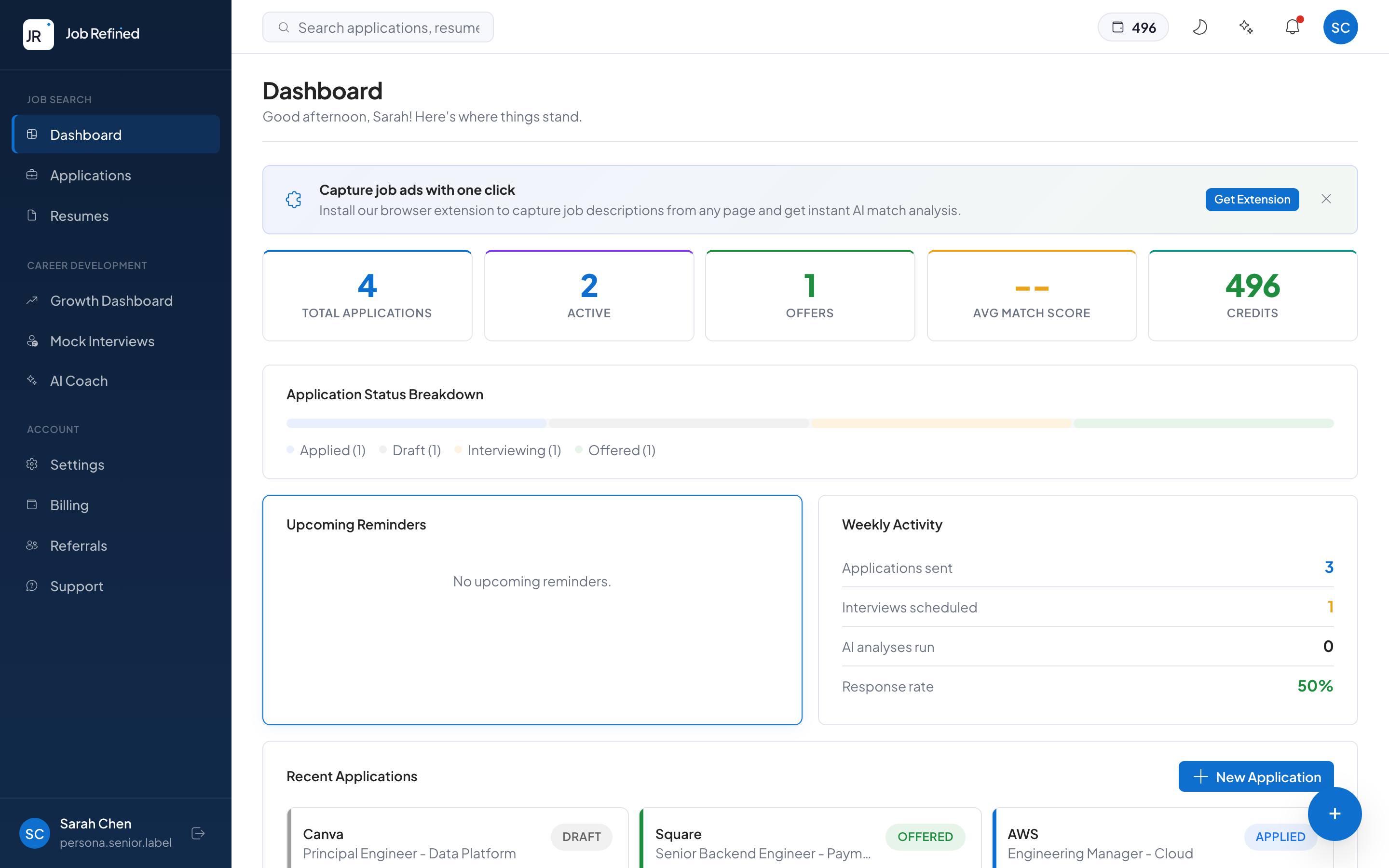Click the Settings gear icon
Screen dimensions: 1389x868
32,464
